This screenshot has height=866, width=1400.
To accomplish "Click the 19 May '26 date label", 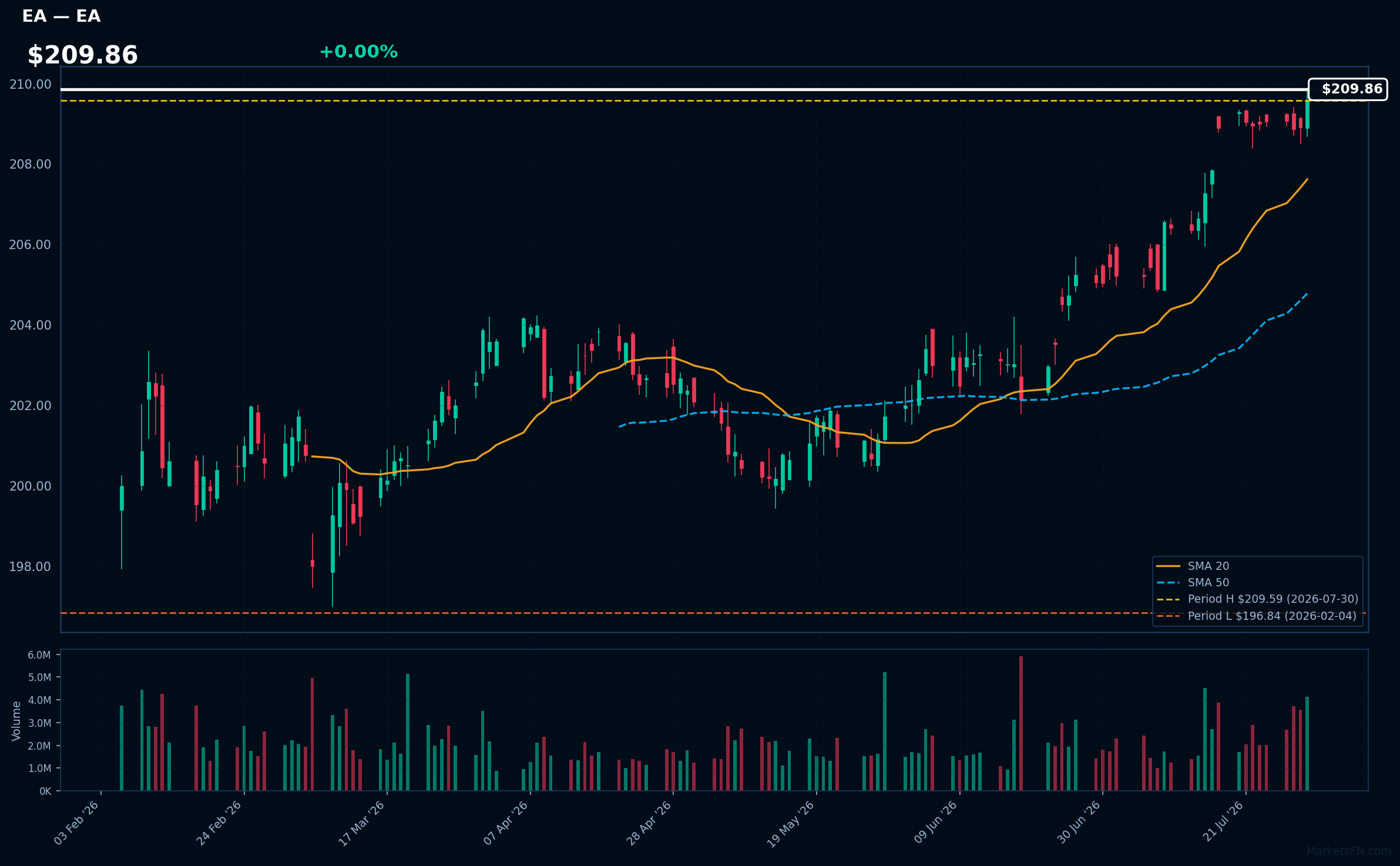I will tap(791, 824).
